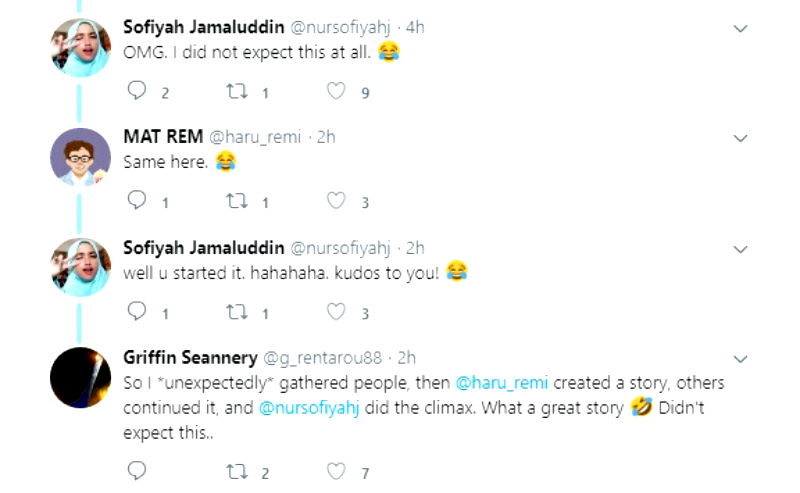Viewport: 800px width, 493px height.
Task: Like Griffin Seannery's tweet
Action: [x=336, y=472]
